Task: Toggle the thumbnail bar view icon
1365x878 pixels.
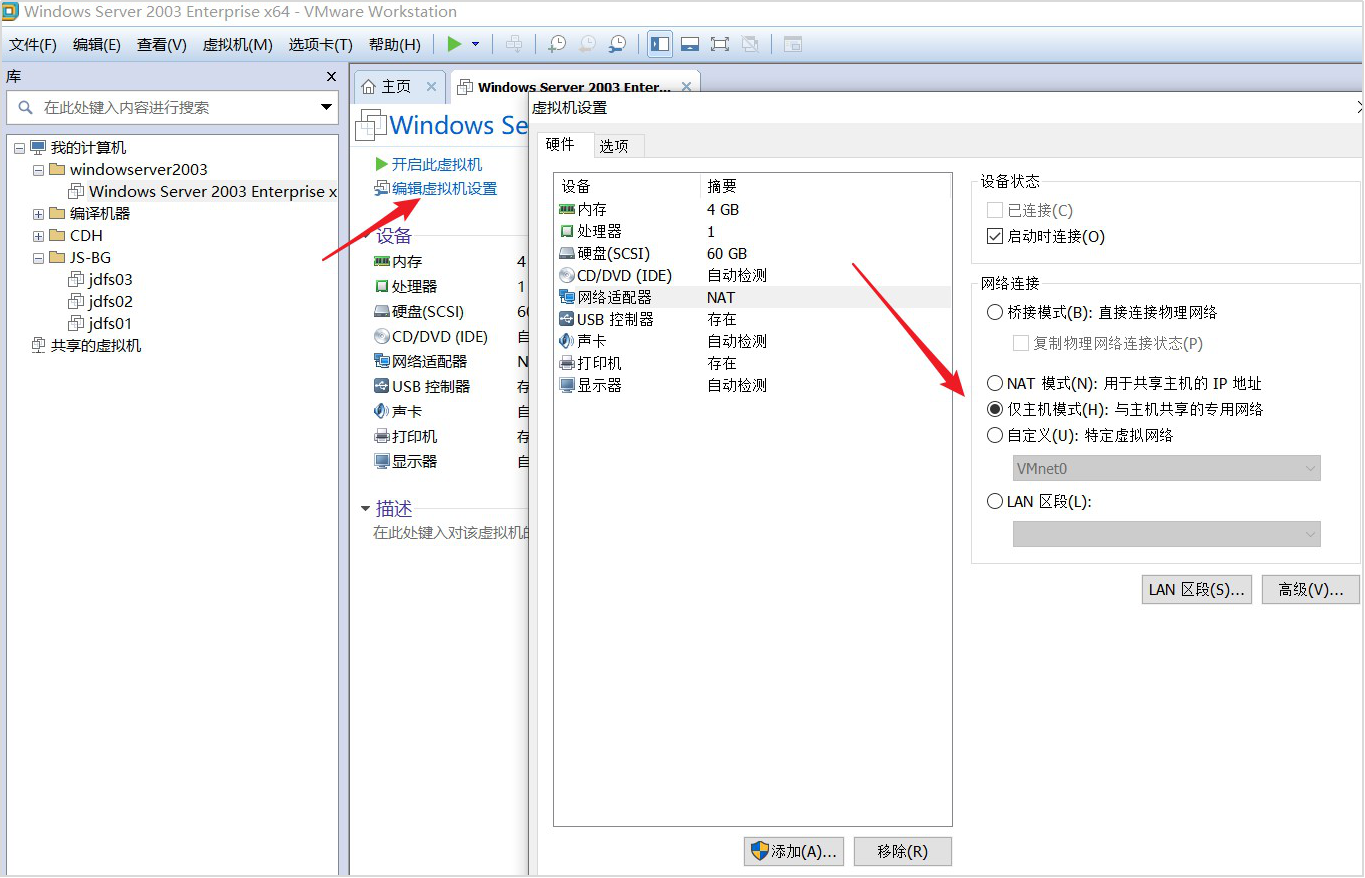Action: coord(690,44)
